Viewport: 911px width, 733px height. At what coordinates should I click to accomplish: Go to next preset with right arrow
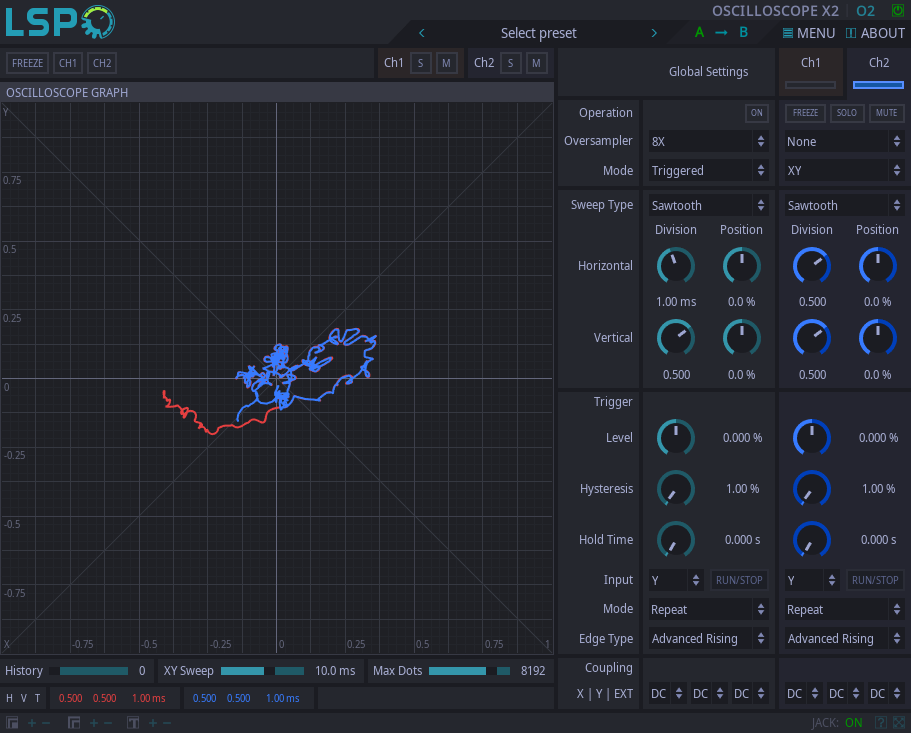point(654,33)
